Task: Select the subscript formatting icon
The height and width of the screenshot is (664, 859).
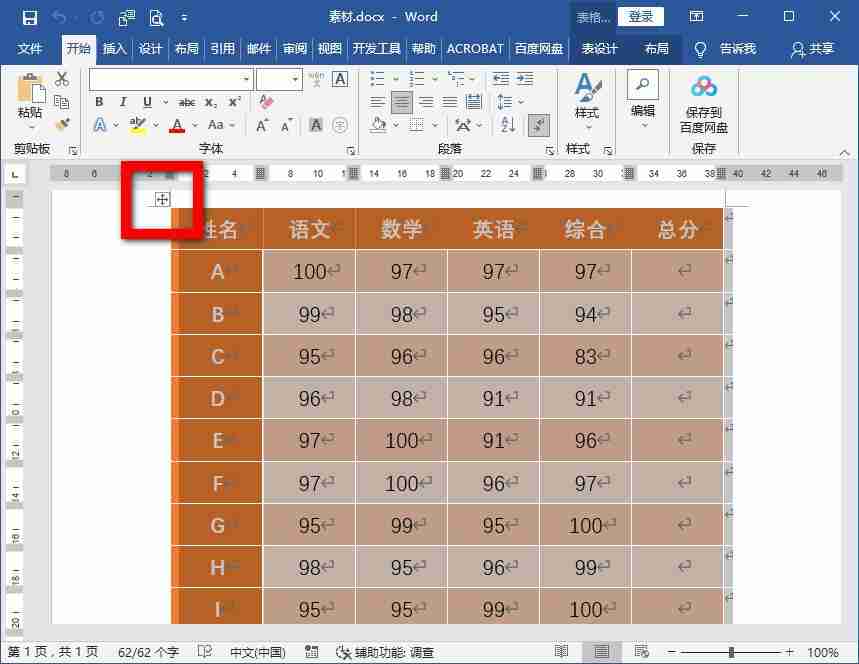Action: tap(210, 101)
